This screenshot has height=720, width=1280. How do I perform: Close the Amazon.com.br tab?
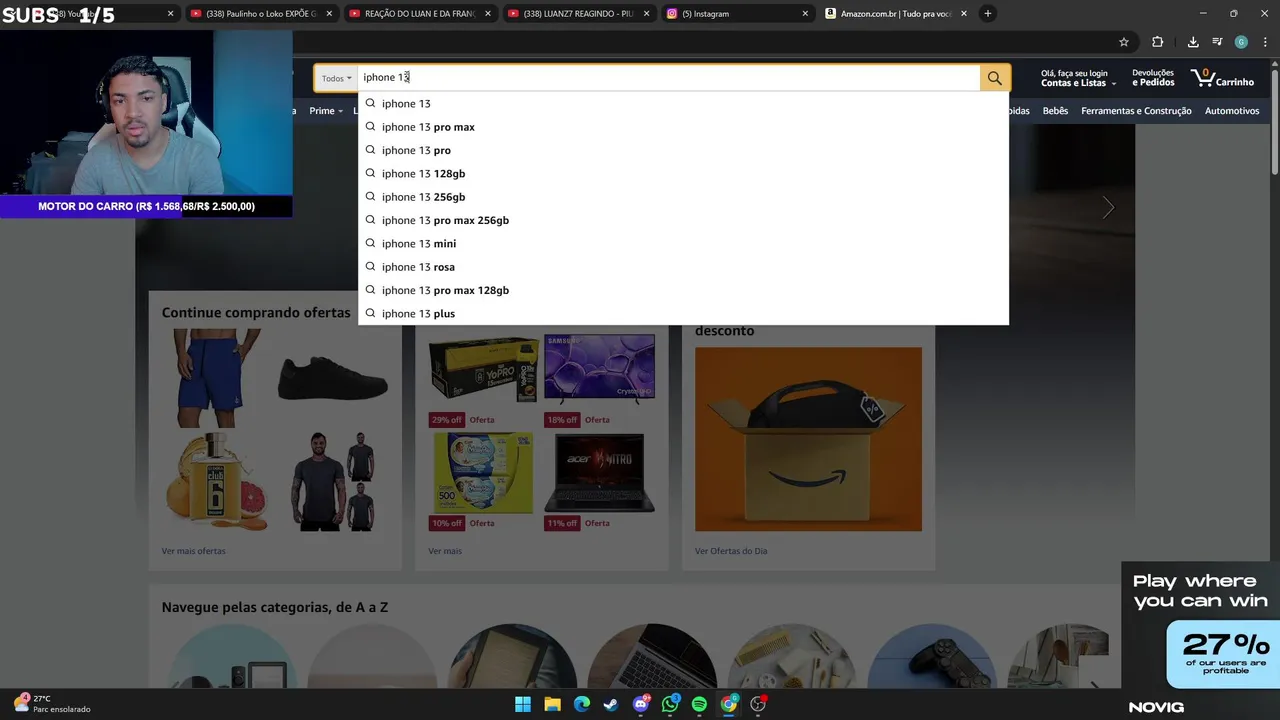[x=964, y=14]
